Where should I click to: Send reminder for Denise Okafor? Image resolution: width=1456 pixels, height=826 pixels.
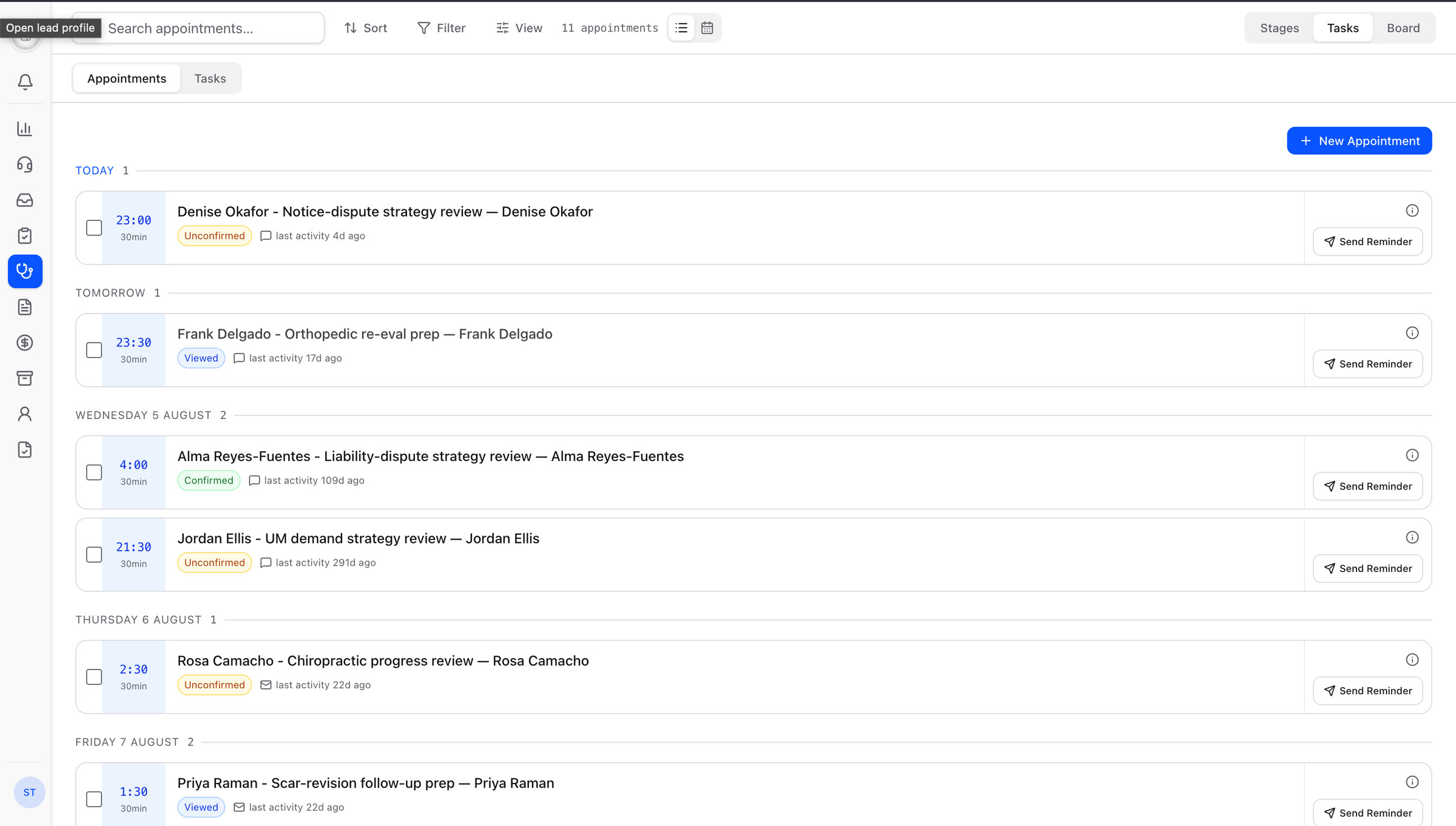point(1368,241)
